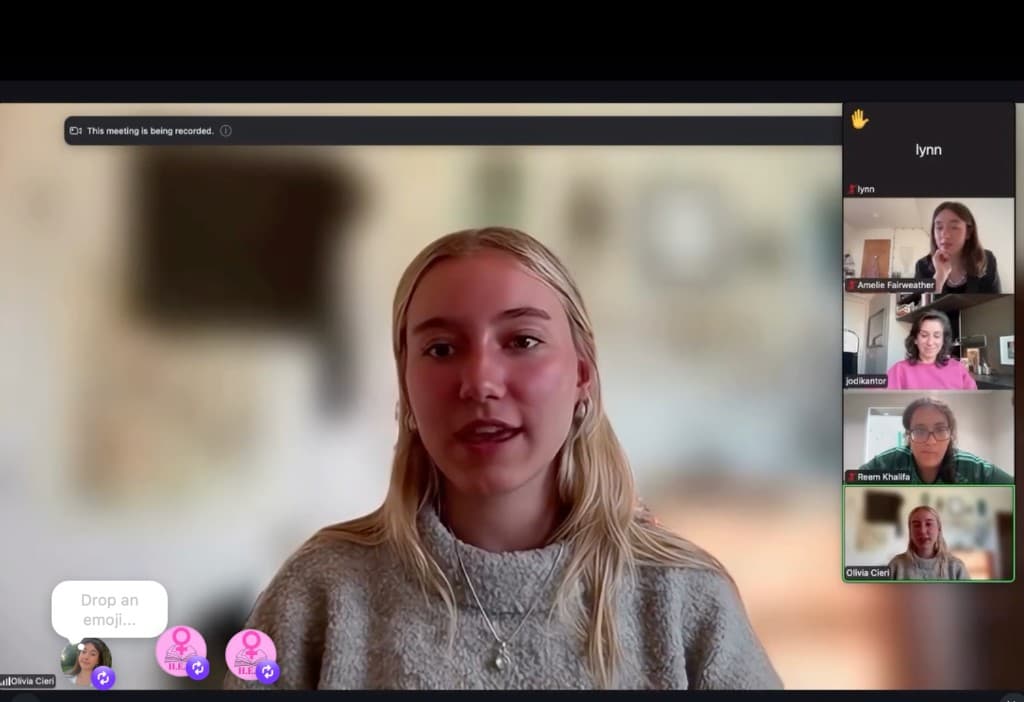This screenshot has height=702, width=1024.
Task: Select Reem Khalifa's video thumbnail
Action: [928, 438]
